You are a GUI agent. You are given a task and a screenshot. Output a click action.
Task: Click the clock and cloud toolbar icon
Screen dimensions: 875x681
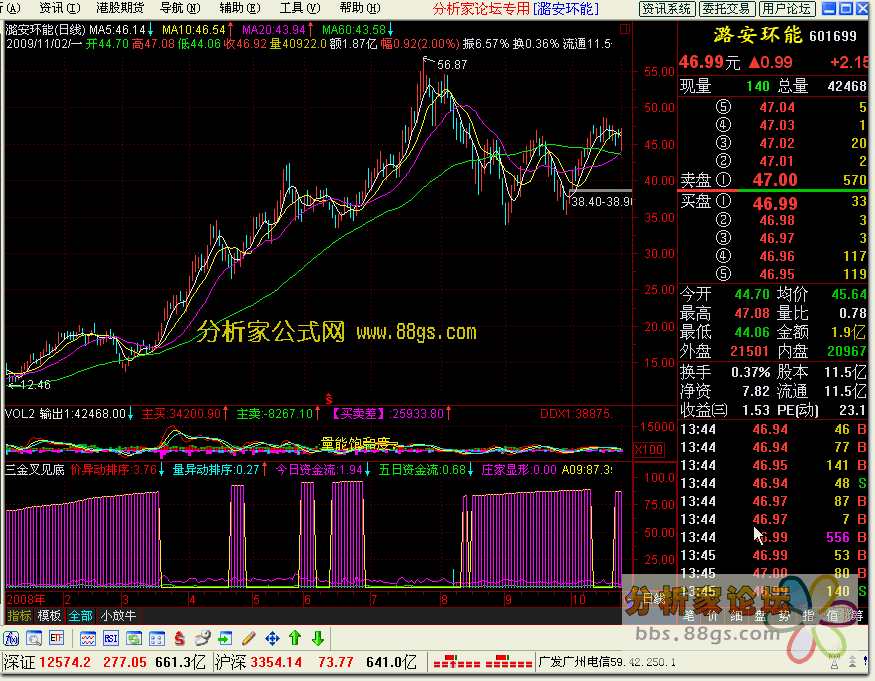(x=202, y=638)
